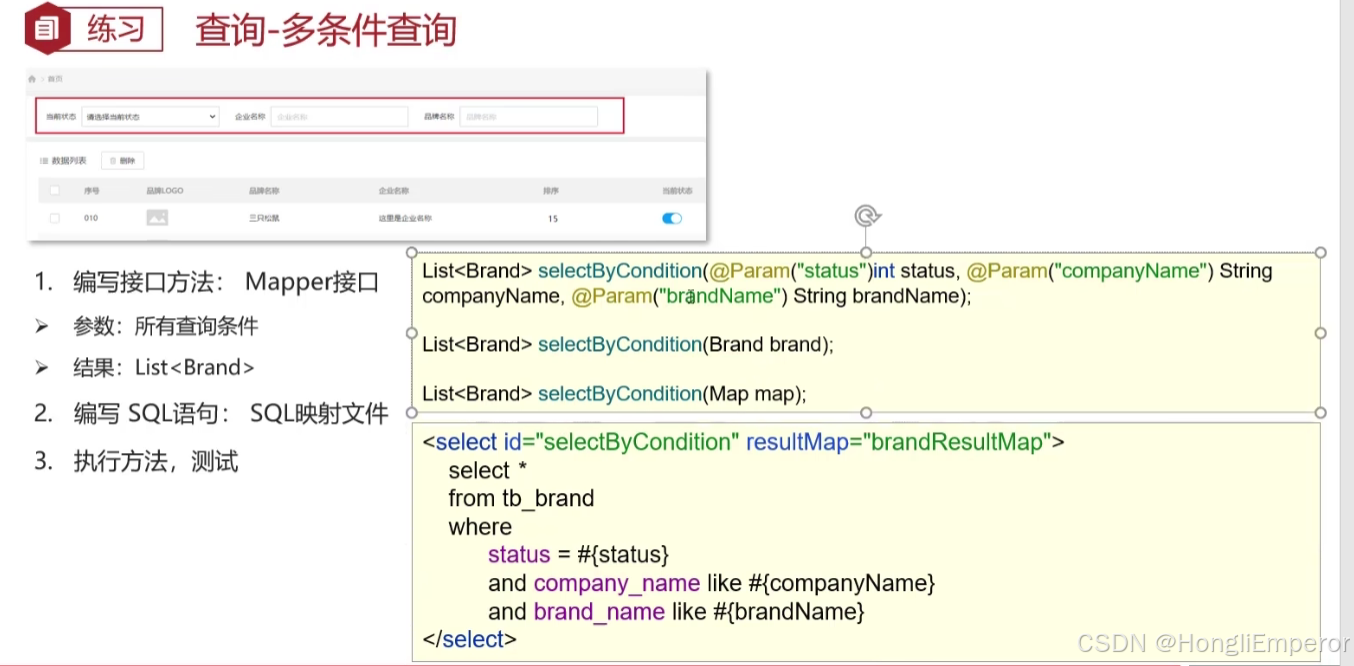Screen dimensions: 1354x666
Task: Click the 品牌名称 column header in the table
Action: (263, 190)
